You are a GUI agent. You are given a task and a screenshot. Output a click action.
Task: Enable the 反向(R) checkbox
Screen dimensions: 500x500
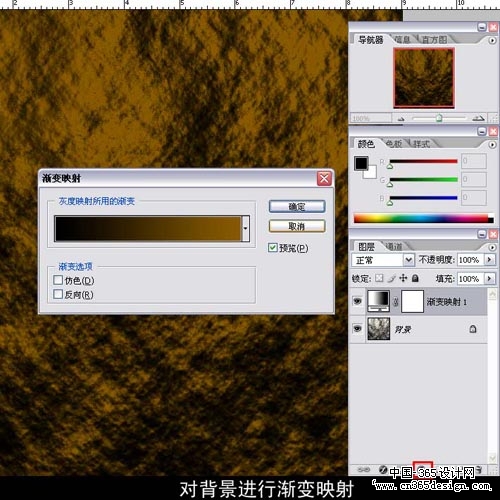pyautogui.click(x=58, y=294)
